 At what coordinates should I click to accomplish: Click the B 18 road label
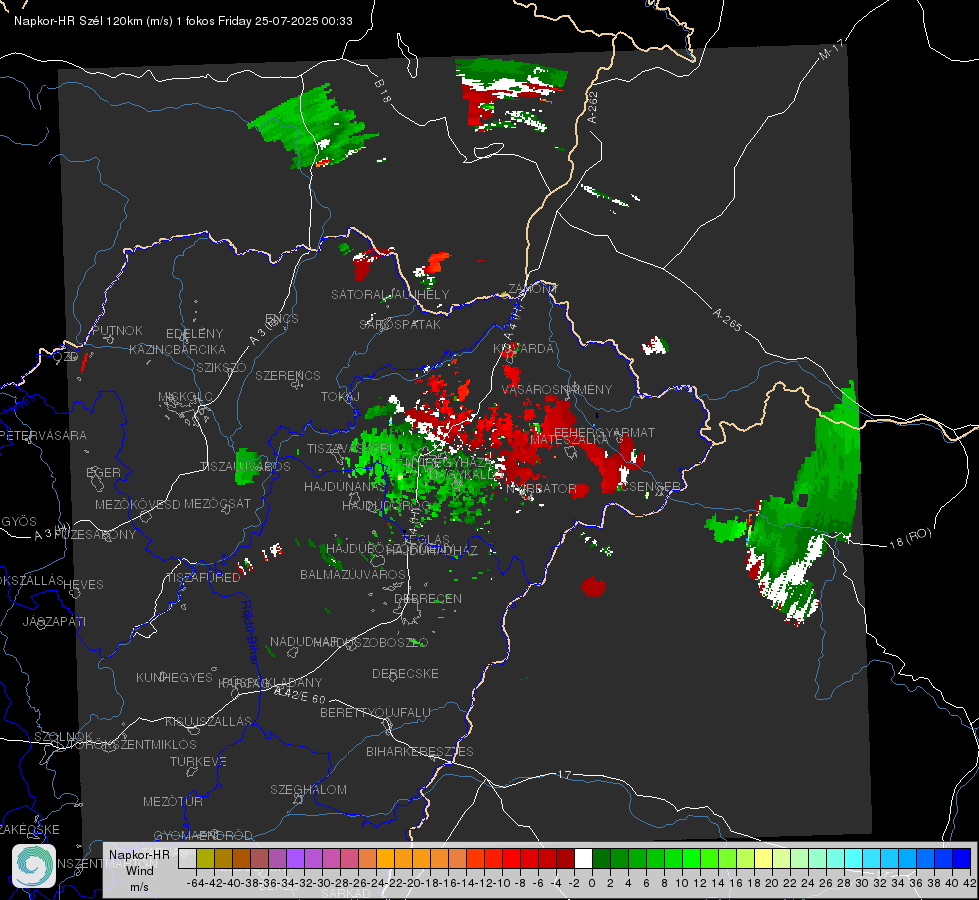tap(382, 91)
